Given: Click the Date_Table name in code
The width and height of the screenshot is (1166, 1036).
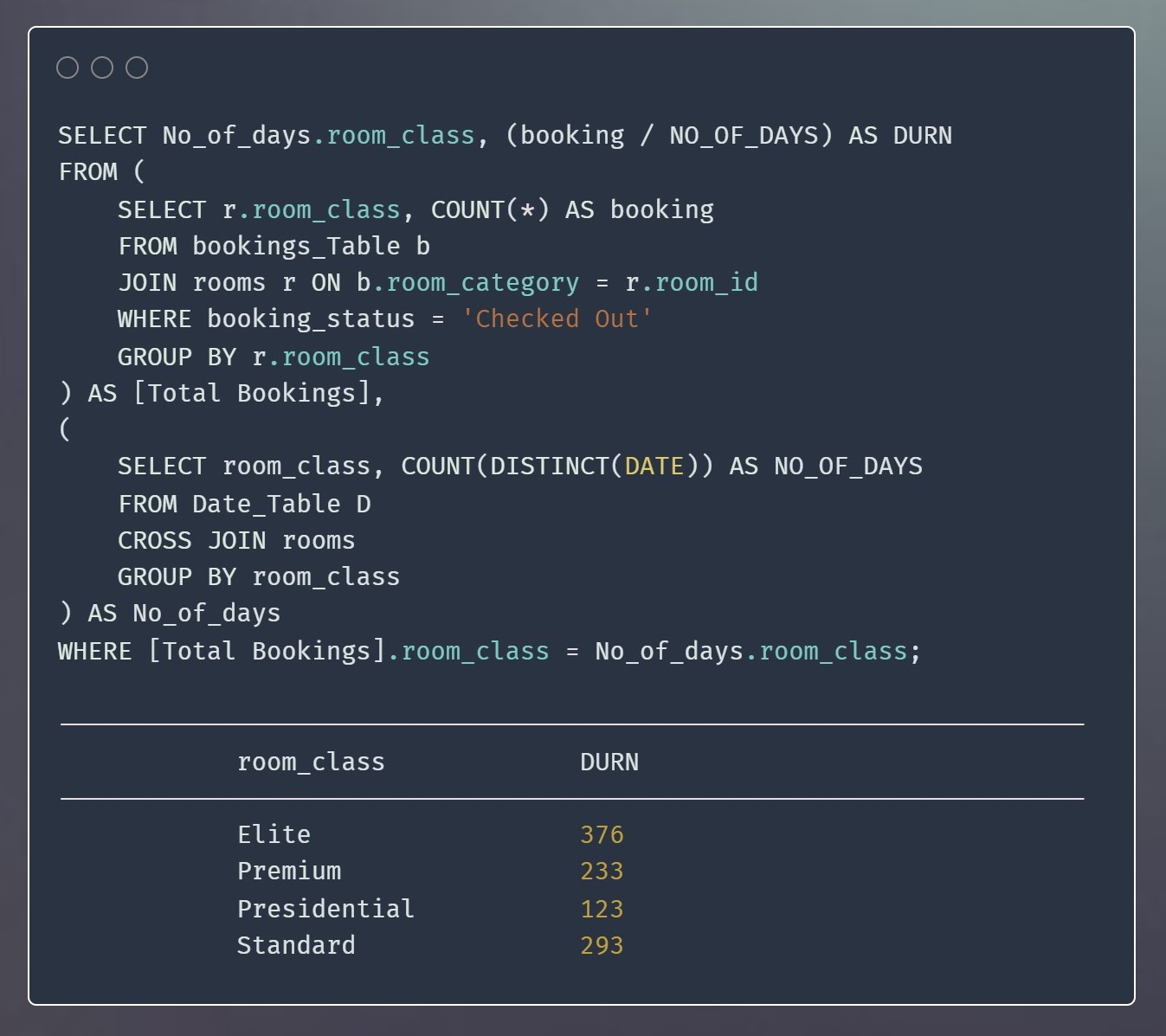Looking at the screenshot, I should (x=267, y=505).
